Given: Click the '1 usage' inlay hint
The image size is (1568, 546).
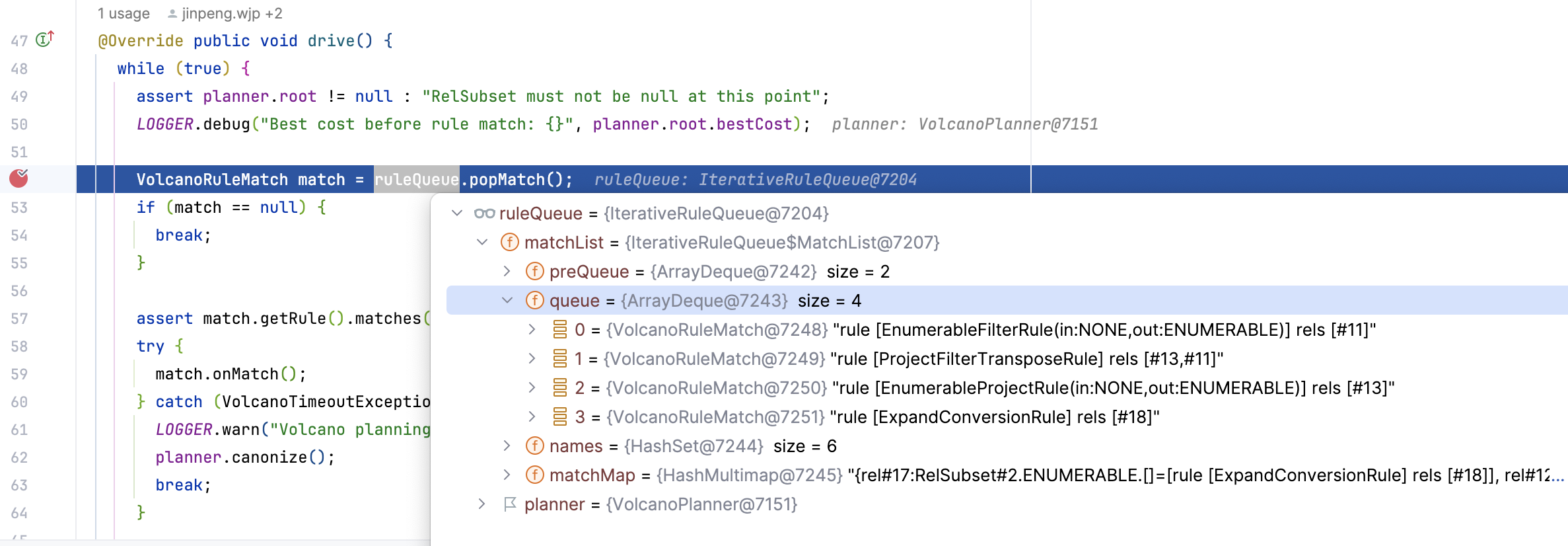Looking at the screenshot, I should pyautogui.click(x=124, y=13).
